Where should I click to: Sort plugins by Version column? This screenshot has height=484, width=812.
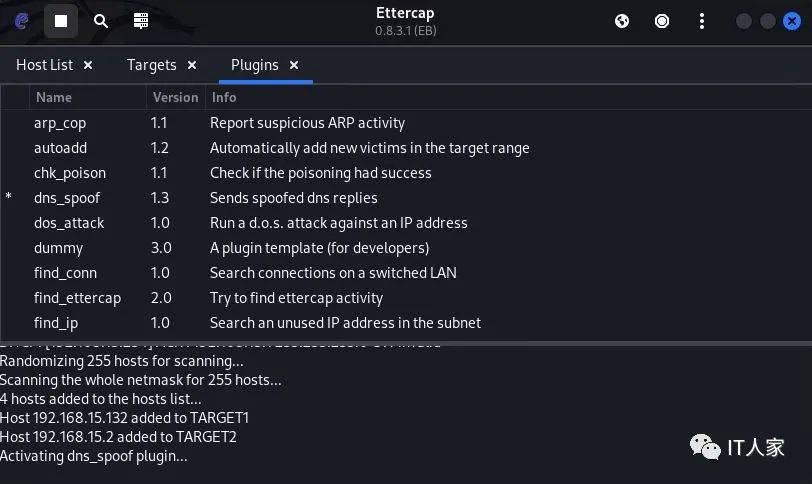click(175, 97)
